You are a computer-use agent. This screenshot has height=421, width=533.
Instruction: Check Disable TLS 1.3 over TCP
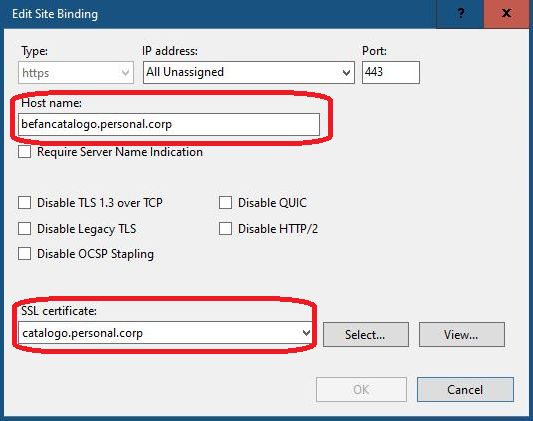pos(24,203)
